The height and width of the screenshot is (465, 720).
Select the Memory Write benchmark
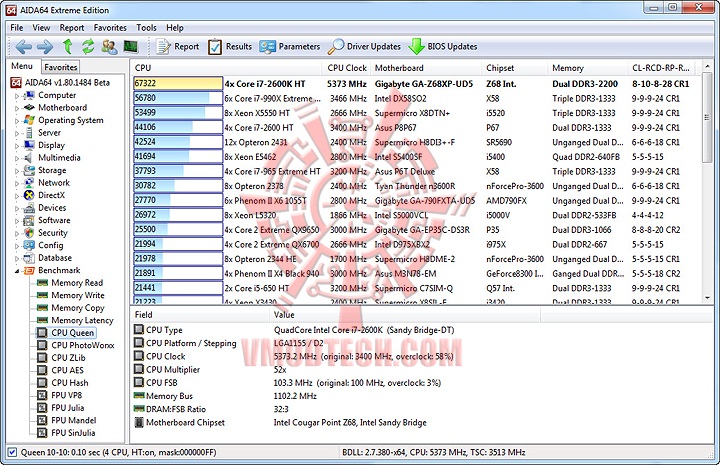pyautogui.click(x=78, y=295)
